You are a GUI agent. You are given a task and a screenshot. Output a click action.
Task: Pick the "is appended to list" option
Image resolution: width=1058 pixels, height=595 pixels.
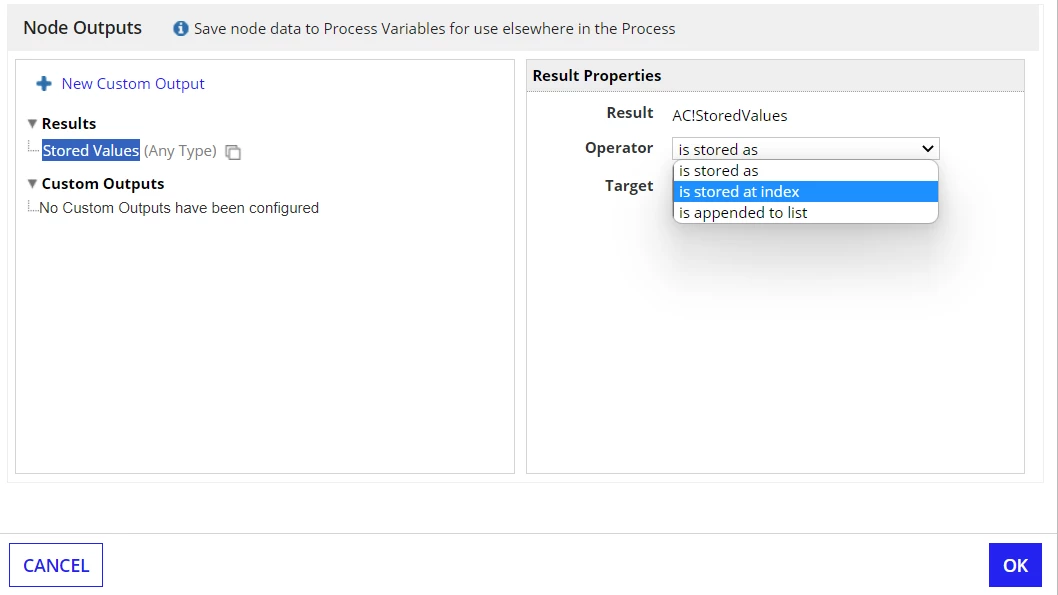806,212
